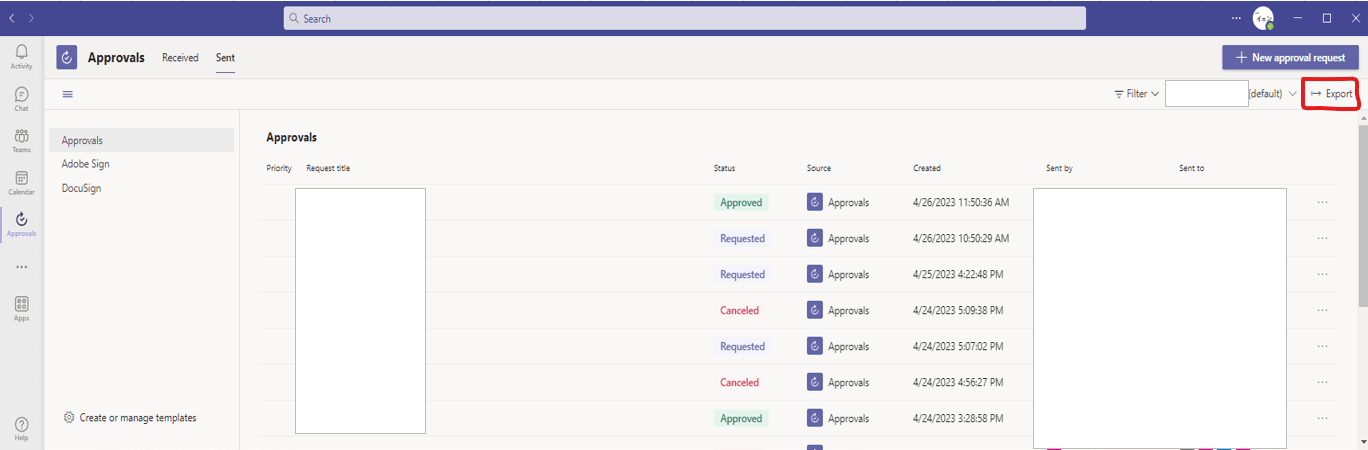Image resolution: width=1368 pixels, height=450 pixels.
Task: Open the Activity feed in sidebar
Action: pyautogui.click(x=21, y=56)
